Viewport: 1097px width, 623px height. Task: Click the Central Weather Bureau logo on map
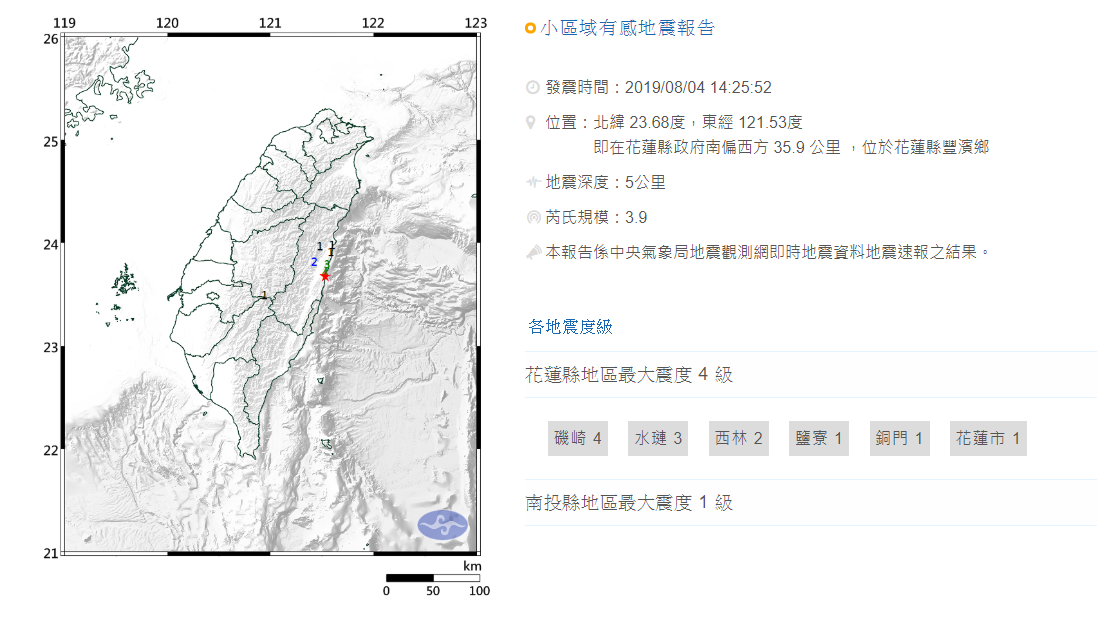pos(442,524)
